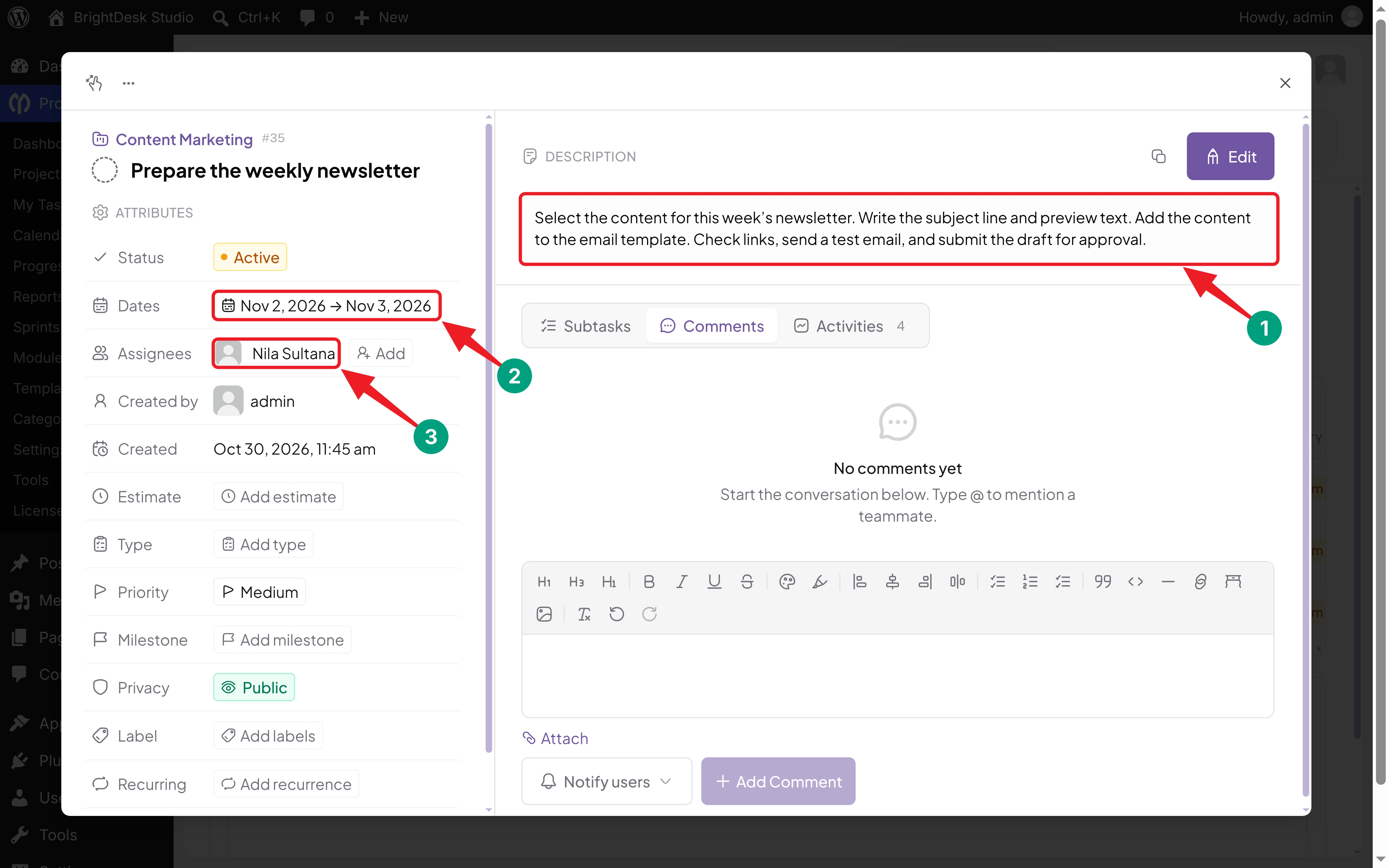The image size is (1389, 868).
Task: Undo last edit in comment
Action: pyautogui.click(x=616, y=614)
